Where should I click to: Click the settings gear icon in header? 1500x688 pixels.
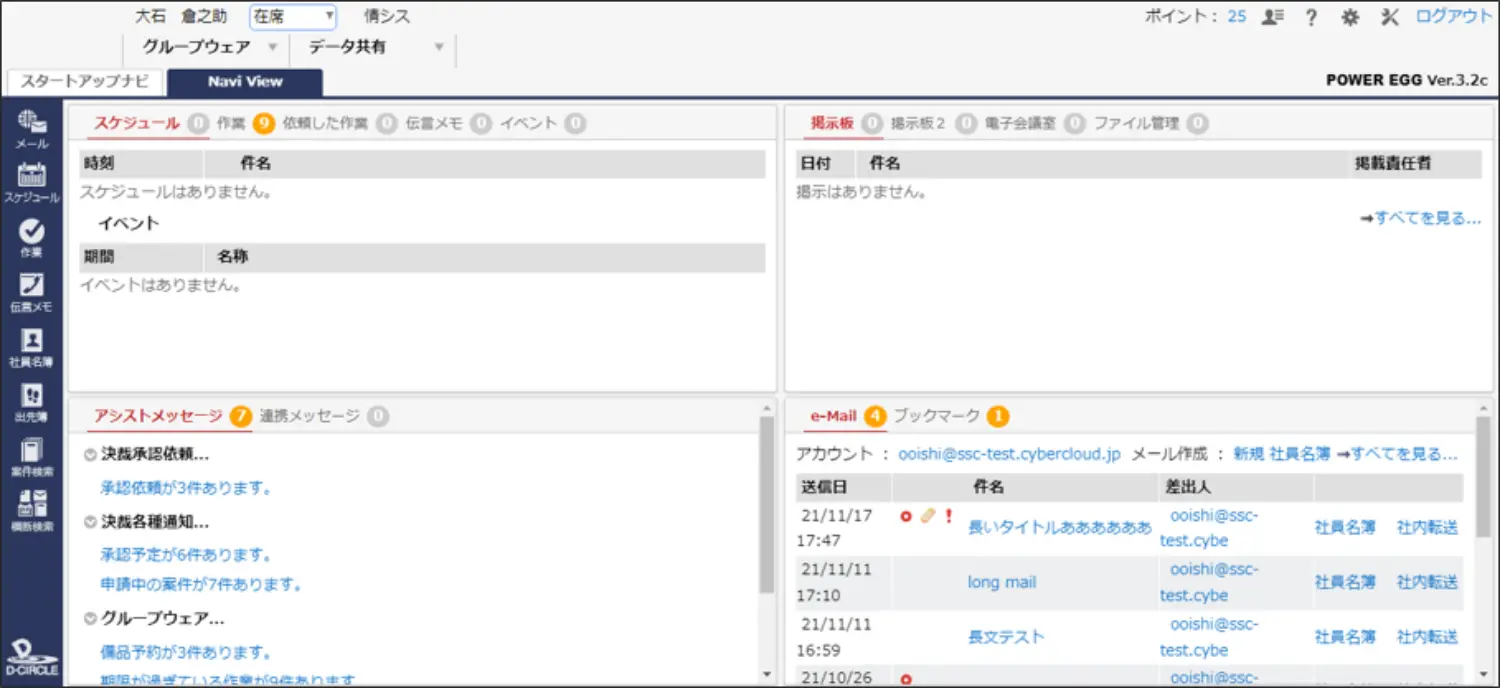point(1350,17)
